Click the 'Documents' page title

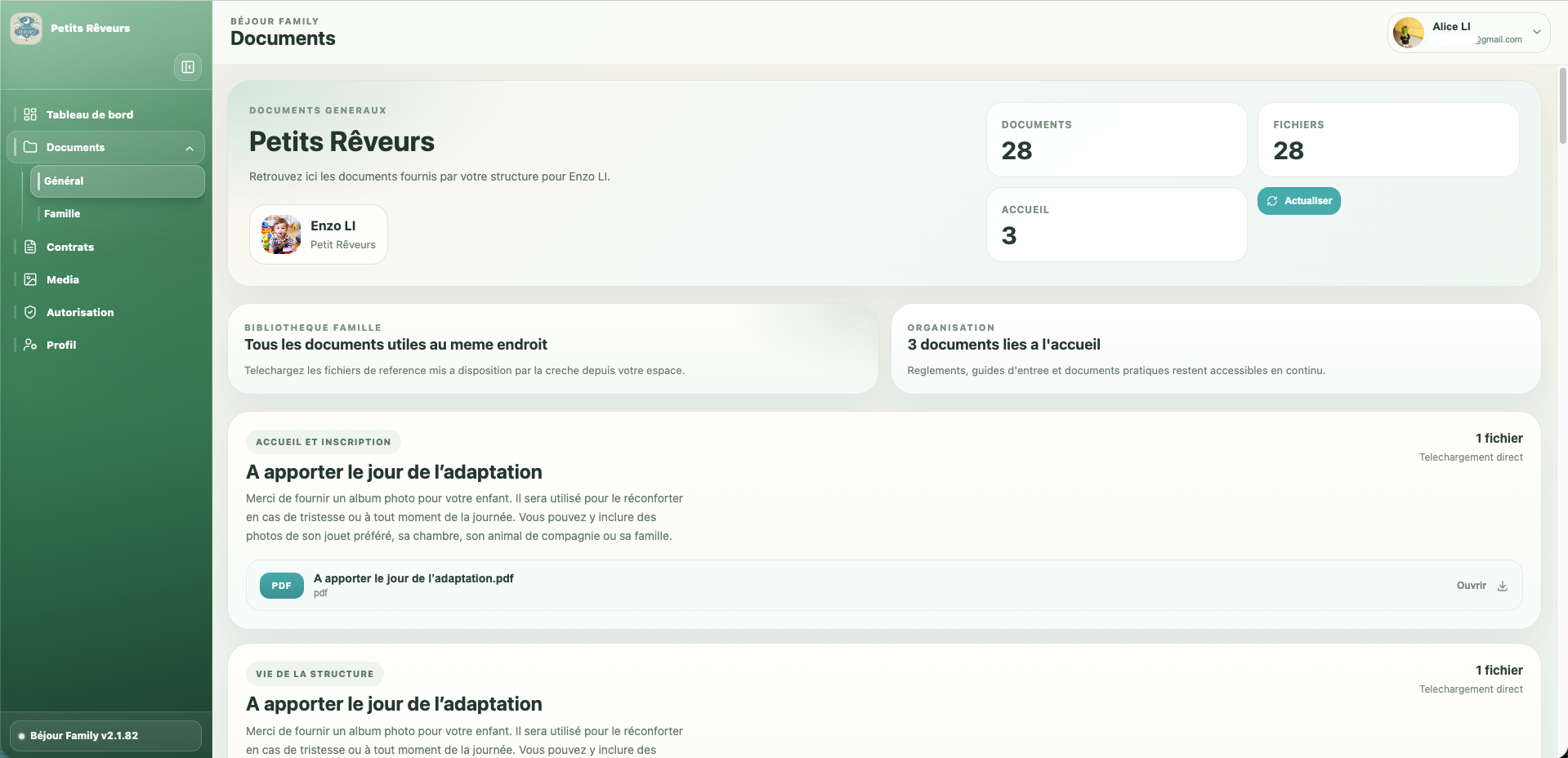click(283, 38)
